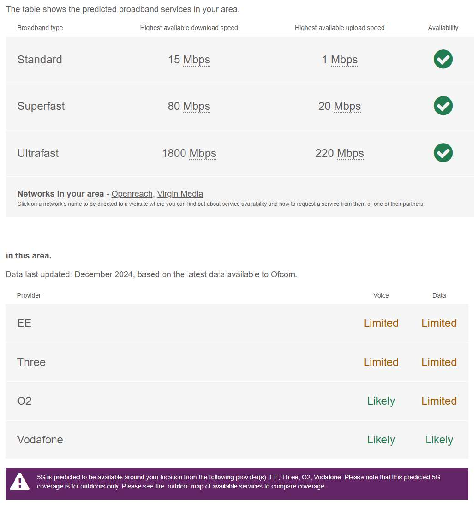Viewport: 474px width, 506px height.
Task: Click Mbps abbreviation next to 220 upload speed
Action: (x=350, y=153)
